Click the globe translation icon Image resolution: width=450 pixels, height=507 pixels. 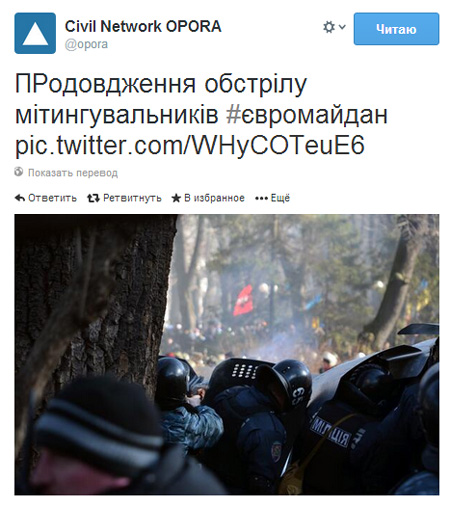[x=19, y=172]
